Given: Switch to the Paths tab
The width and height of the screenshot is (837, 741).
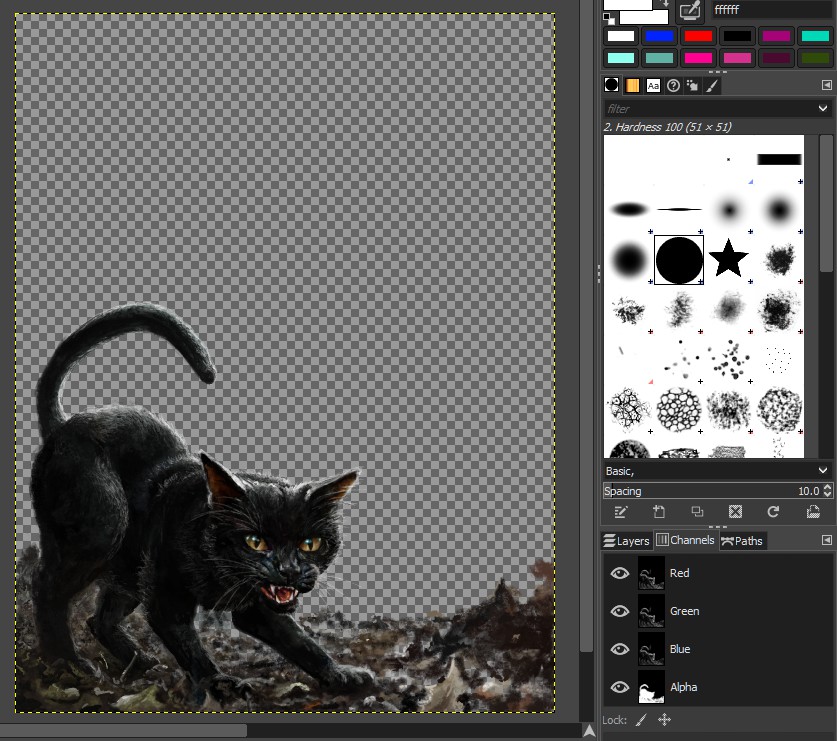Looking at the screenshot, I should tap(742, 541).
